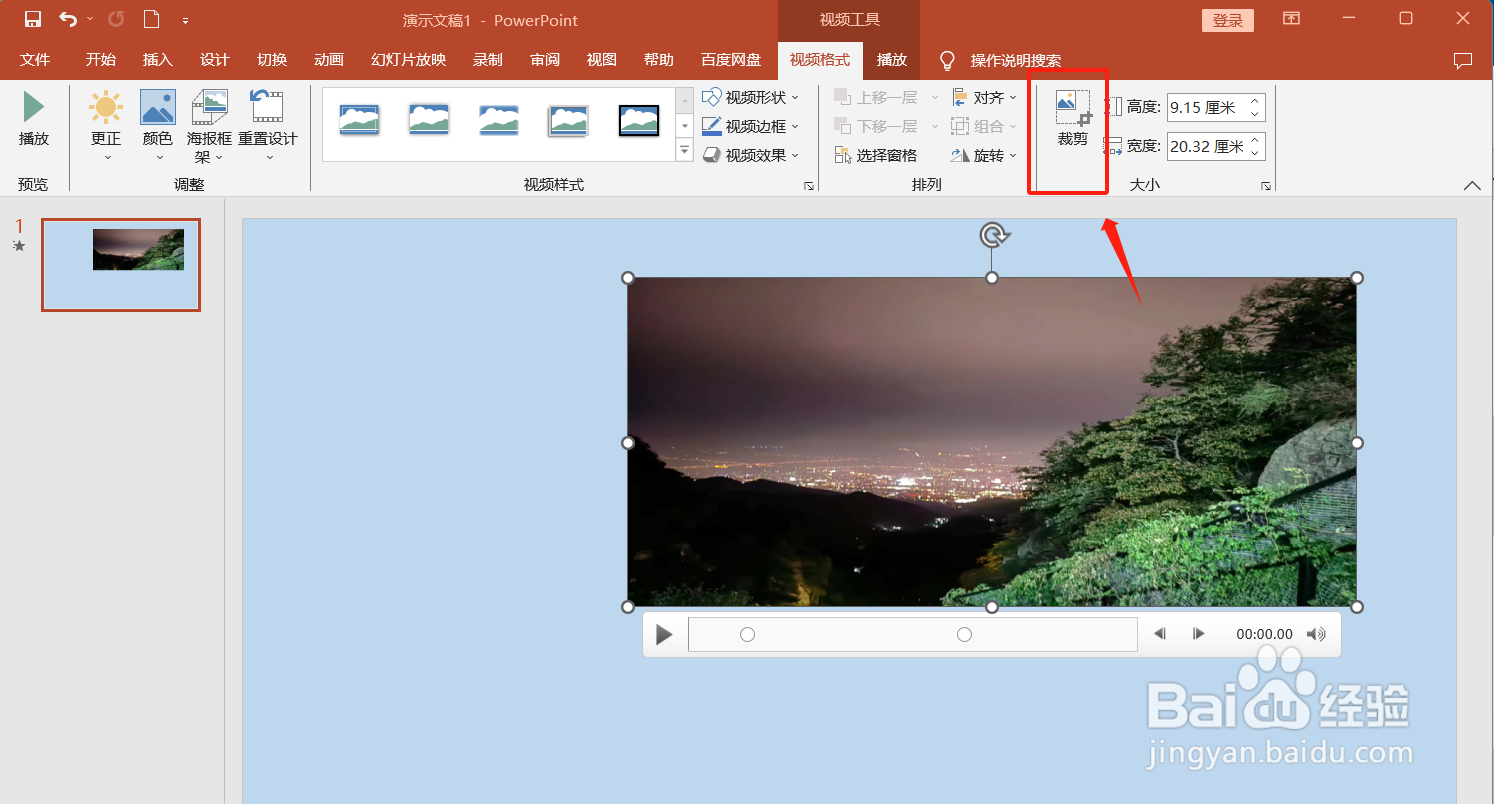
Task: Open the 幻灯片放映 tab
Action: tap(408, 60)
